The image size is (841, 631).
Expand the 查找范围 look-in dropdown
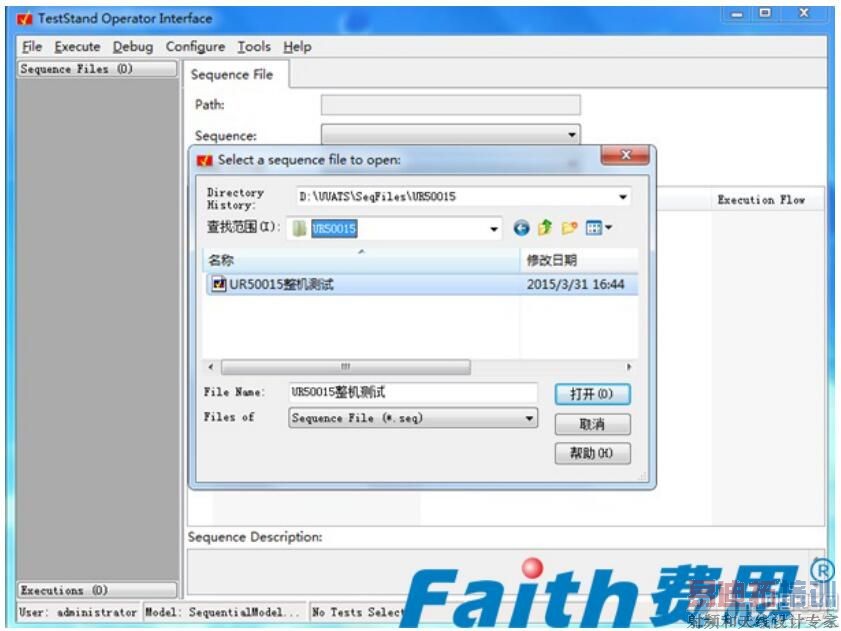coord(494,230)
